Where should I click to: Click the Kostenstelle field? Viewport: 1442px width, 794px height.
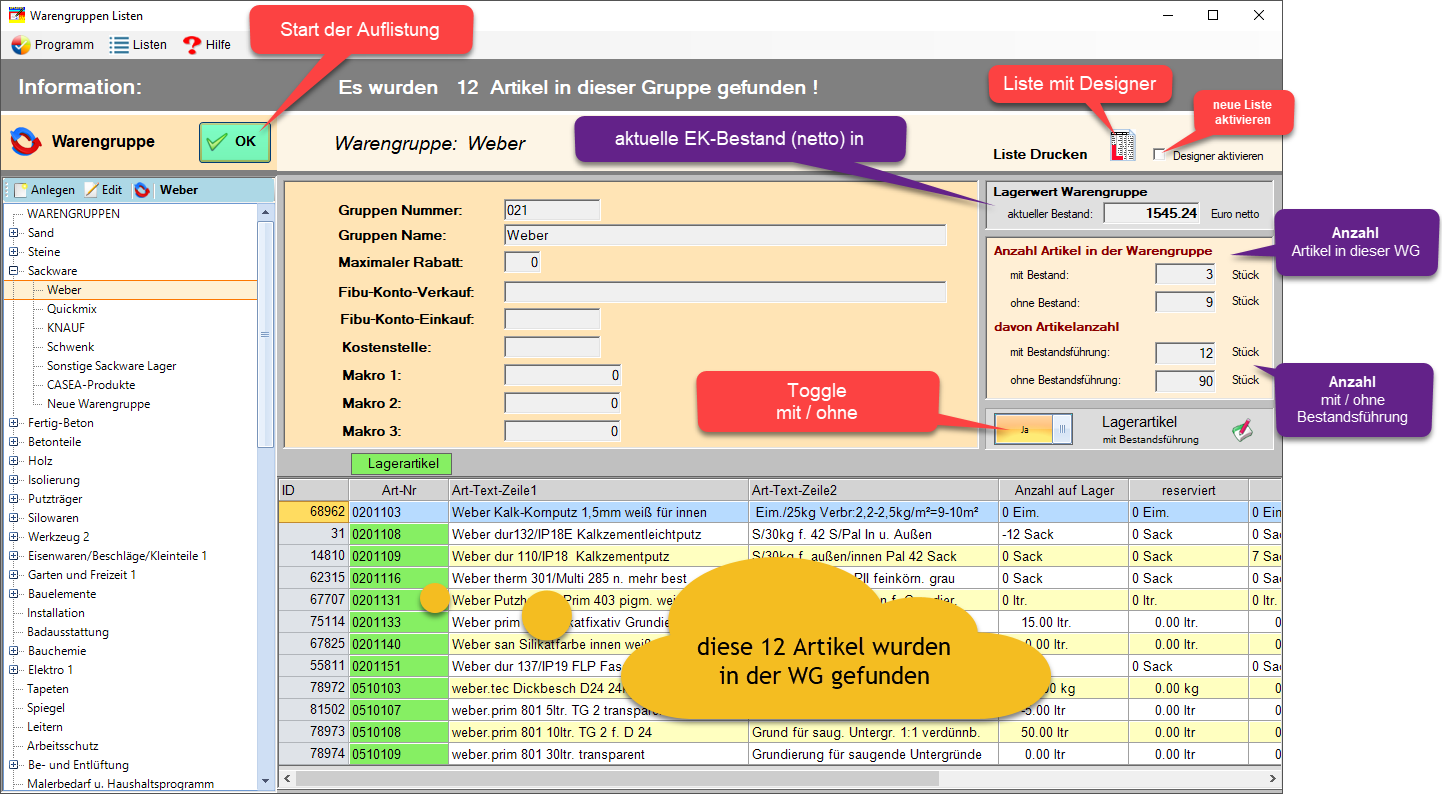pos(552,347)
